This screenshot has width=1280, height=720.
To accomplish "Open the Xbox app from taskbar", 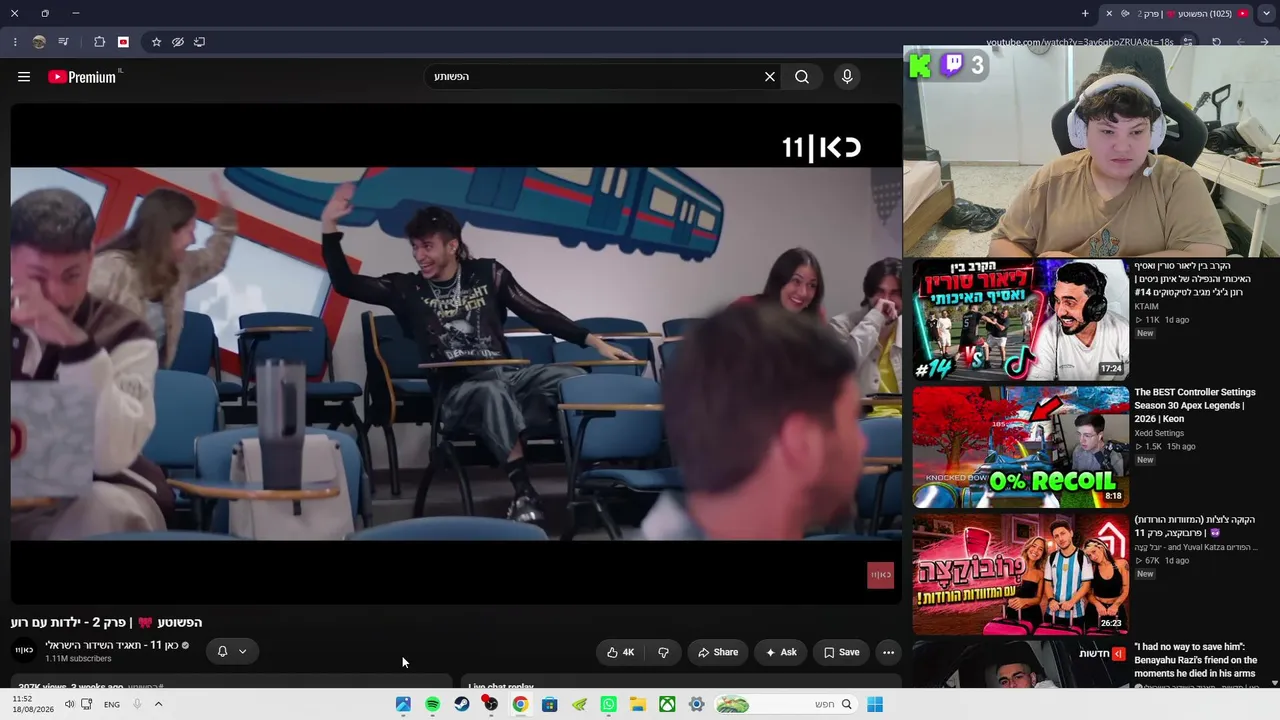I will pyautogui.click(x=667, y=704).
